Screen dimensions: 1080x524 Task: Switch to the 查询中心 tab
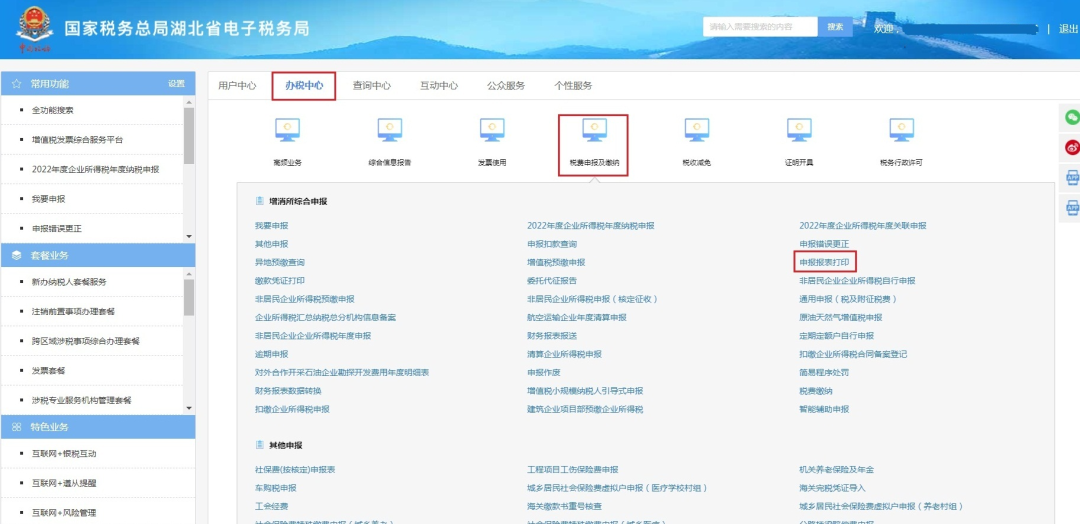(x=371, y=86)
